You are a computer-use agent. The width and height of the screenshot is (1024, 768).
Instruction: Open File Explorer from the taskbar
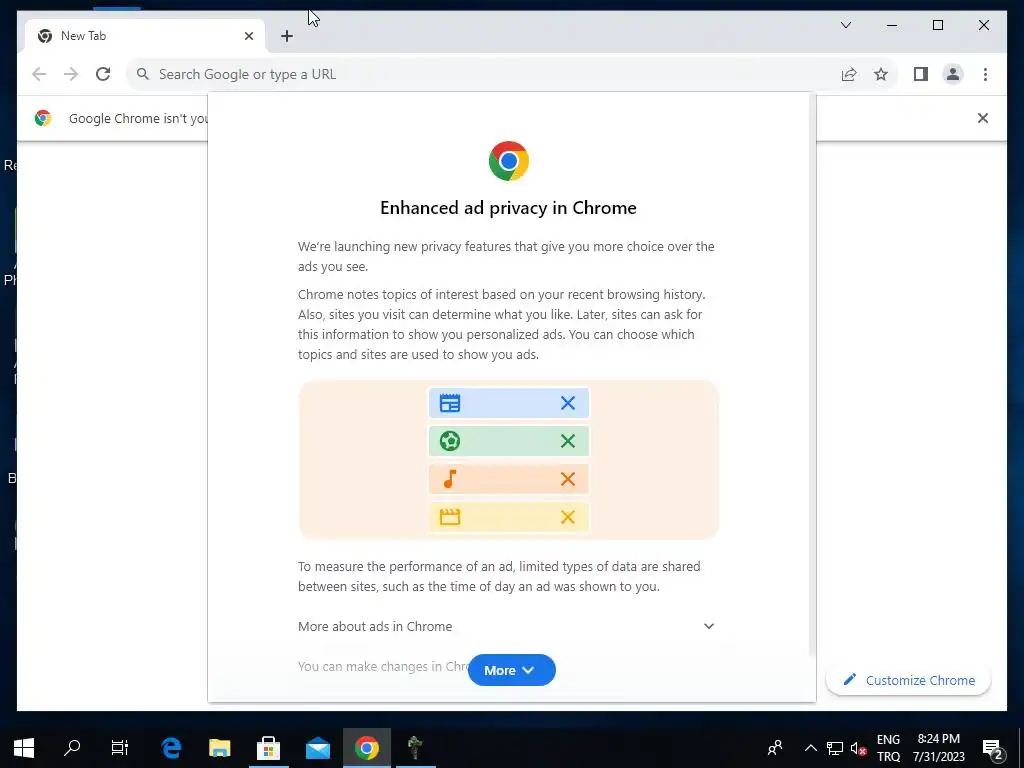pos(220,748)
